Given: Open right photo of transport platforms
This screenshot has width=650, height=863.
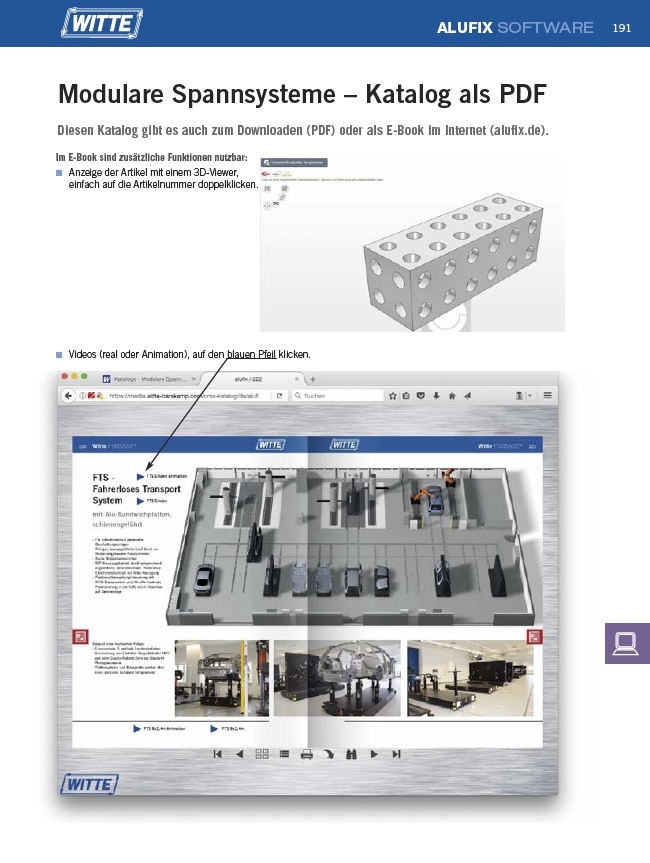Looking at the screenshot, I should click(470, 678).
